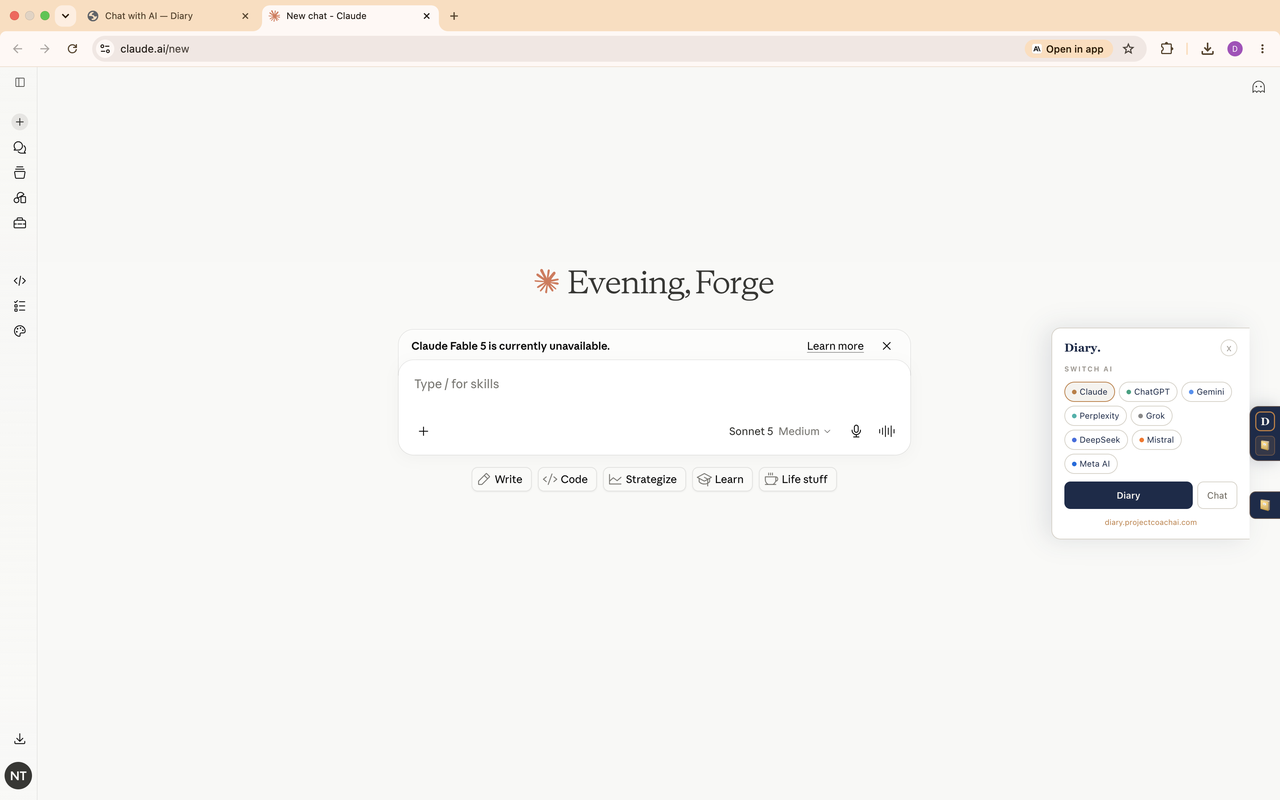Open the Chats icon in the sidebar
This screenshot has height=800, width=1280.
pyautogui.click(x=19, y=147)
